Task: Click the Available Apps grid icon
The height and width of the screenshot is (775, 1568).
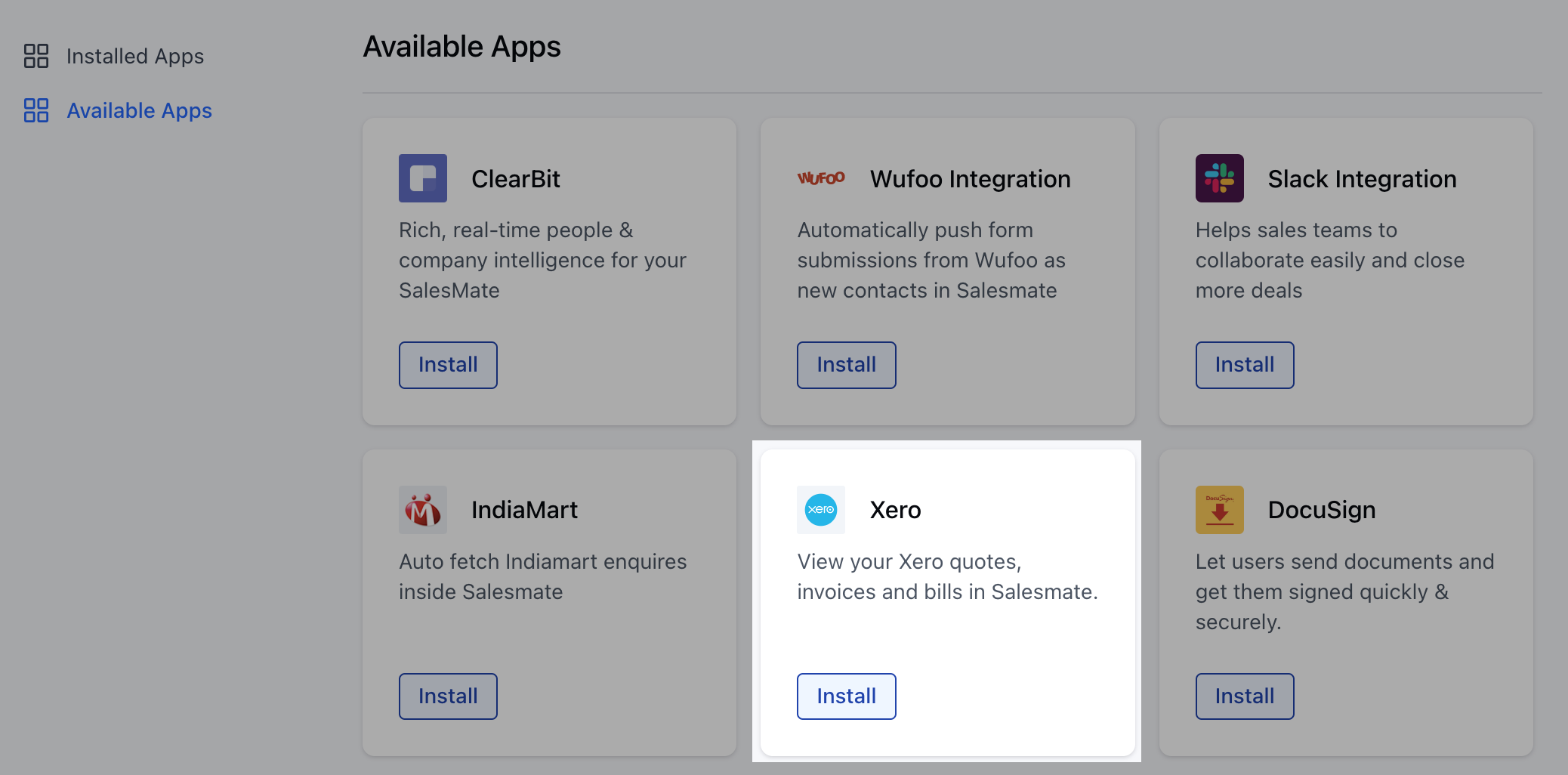Action: pos(36,110)
